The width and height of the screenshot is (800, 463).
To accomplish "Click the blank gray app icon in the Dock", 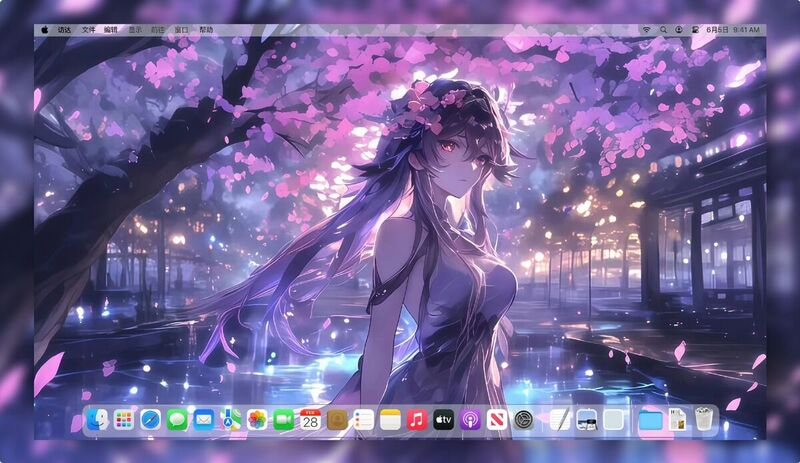I will 613,420.
